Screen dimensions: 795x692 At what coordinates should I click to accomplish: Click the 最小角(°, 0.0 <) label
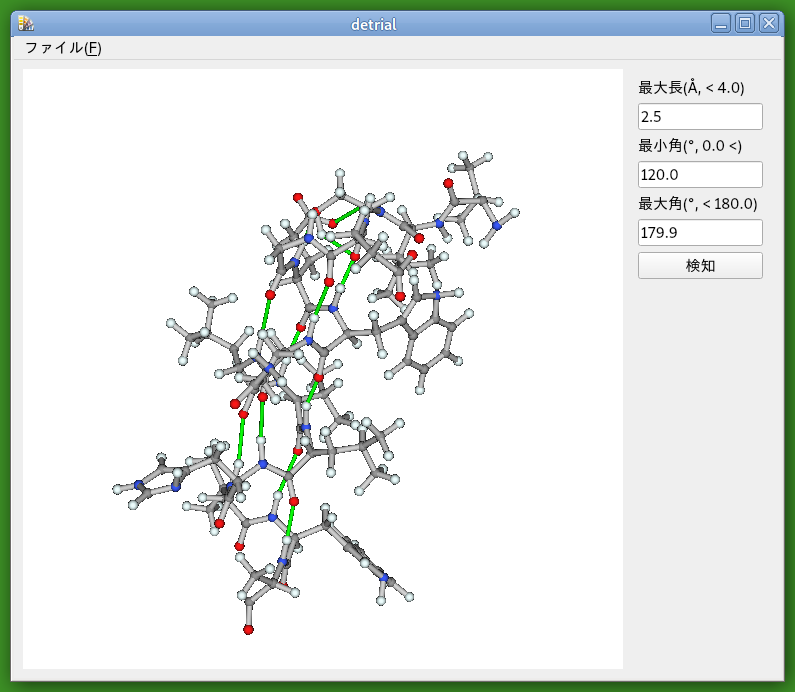point(690,146)
